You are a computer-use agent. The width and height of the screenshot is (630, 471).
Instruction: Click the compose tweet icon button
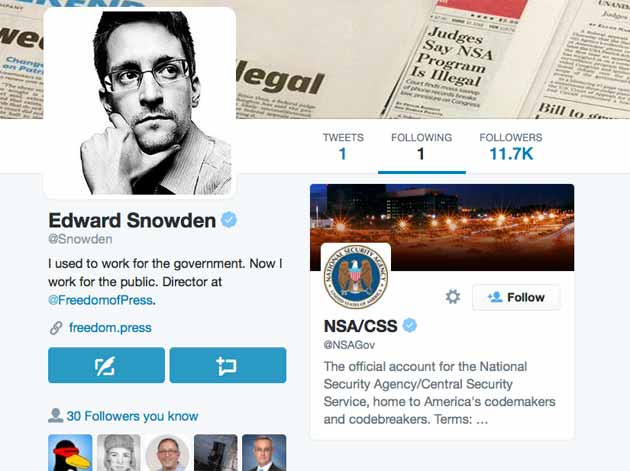pyautogui.click(x=106, y=365)
